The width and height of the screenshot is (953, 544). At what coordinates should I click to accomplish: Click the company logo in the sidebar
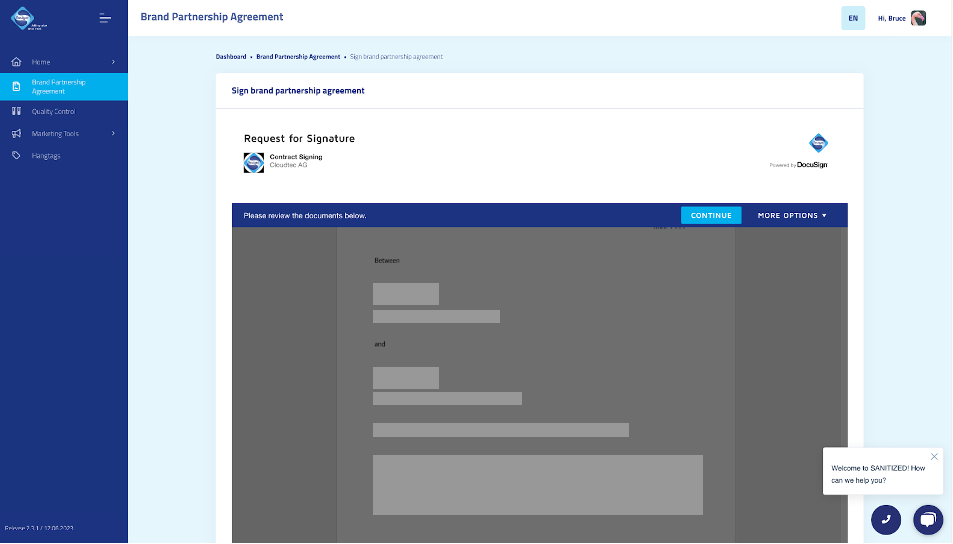coord(28,18)
